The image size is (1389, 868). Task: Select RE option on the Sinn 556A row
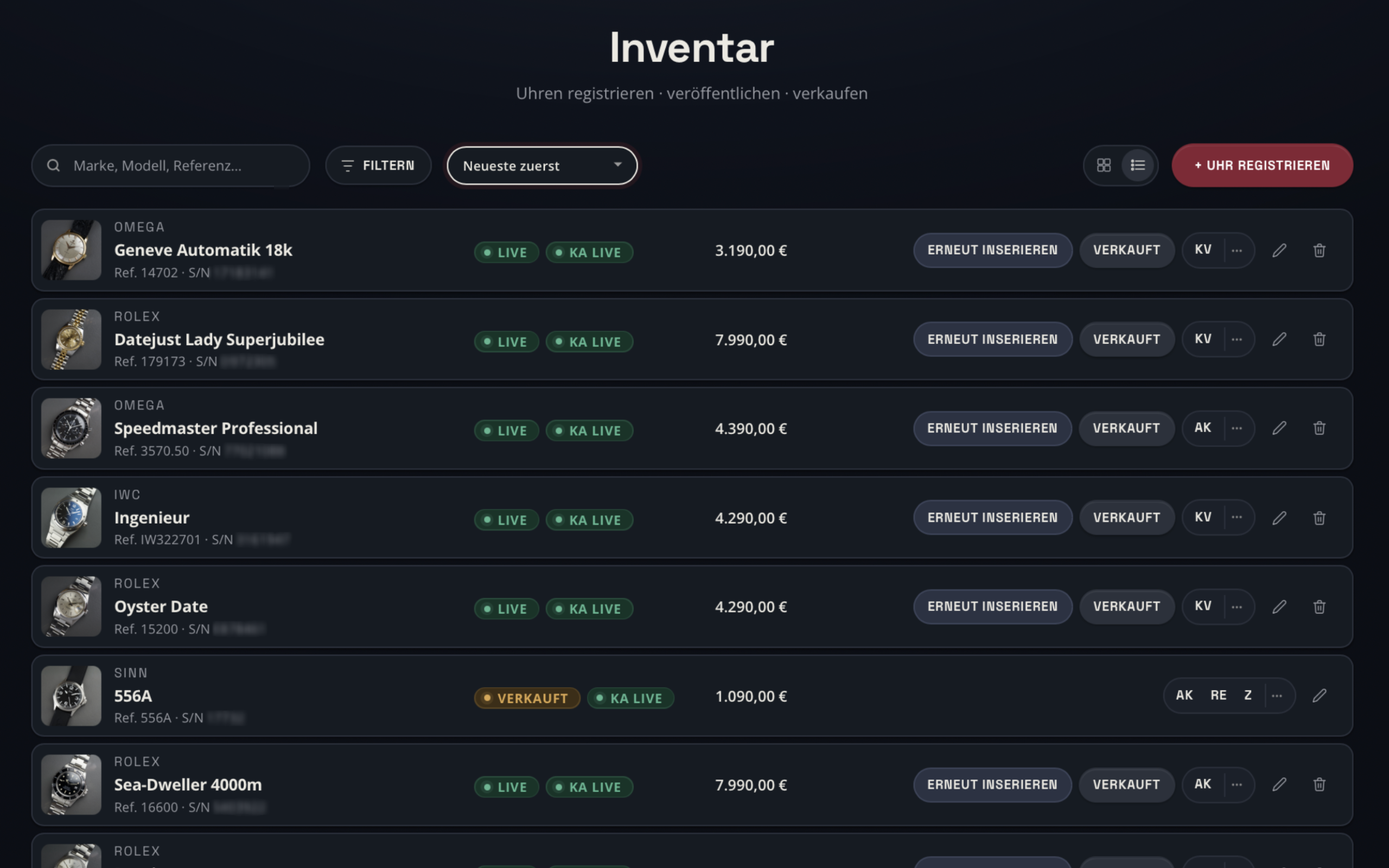click(1218, 696)
